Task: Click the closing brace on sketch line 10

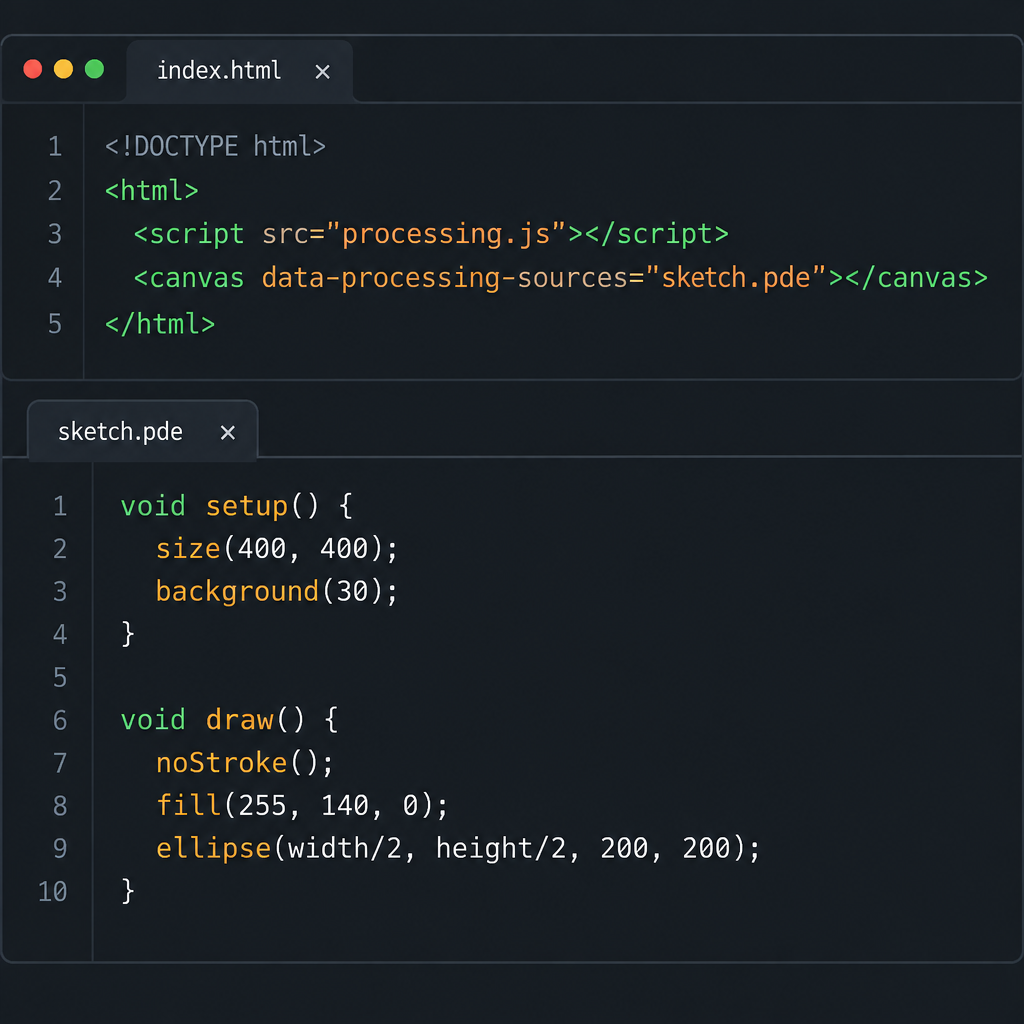Action: (x=128, y=891)
